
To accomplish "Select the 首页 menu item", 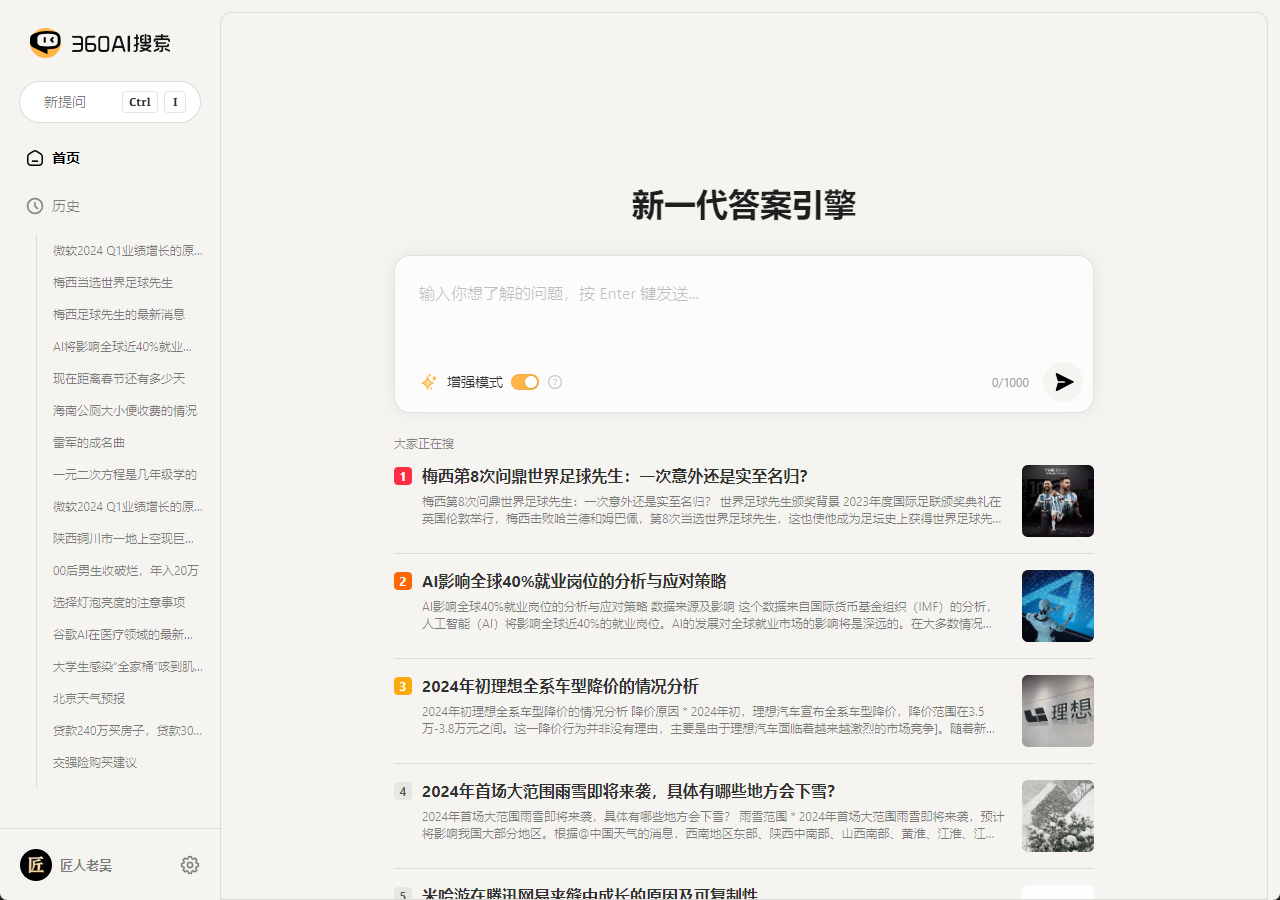I will [66, 158].
